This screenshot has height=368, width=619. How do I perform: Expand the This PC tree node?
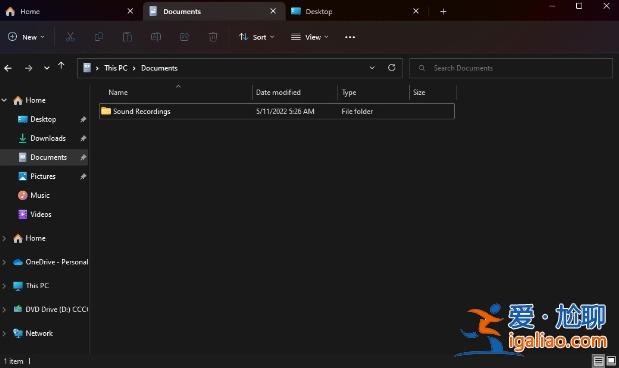coord(4,285)
